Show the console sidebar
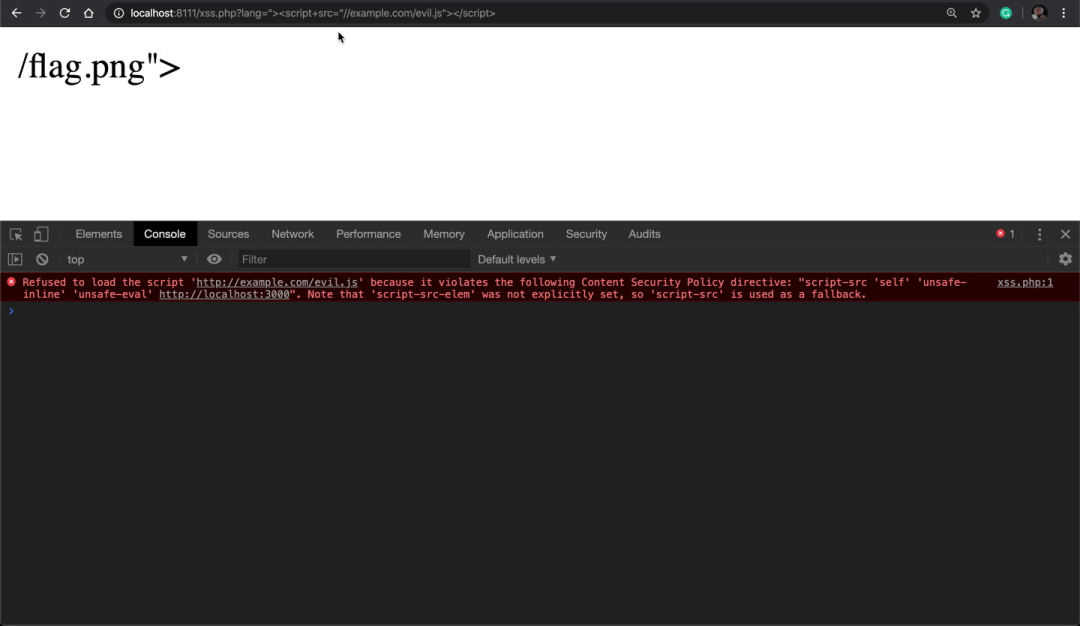The width and height of the screenshot is (1080, 626). point(15,260)
